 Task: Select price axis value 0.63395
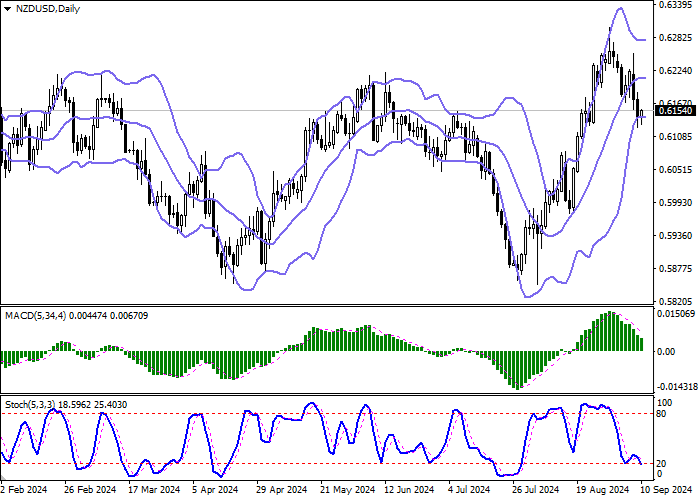[676, 5]
